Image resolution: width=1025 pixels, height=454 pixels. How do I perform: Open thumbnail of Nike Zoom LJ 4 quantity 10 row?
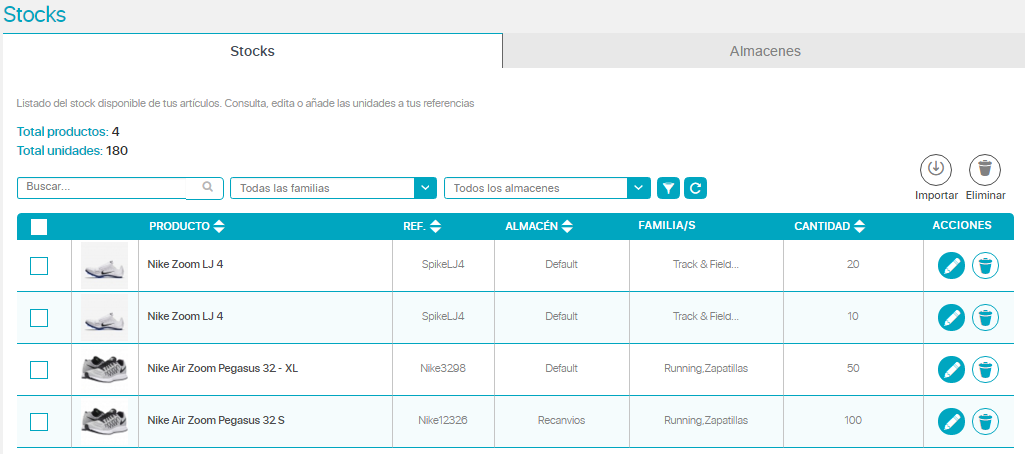105,317
